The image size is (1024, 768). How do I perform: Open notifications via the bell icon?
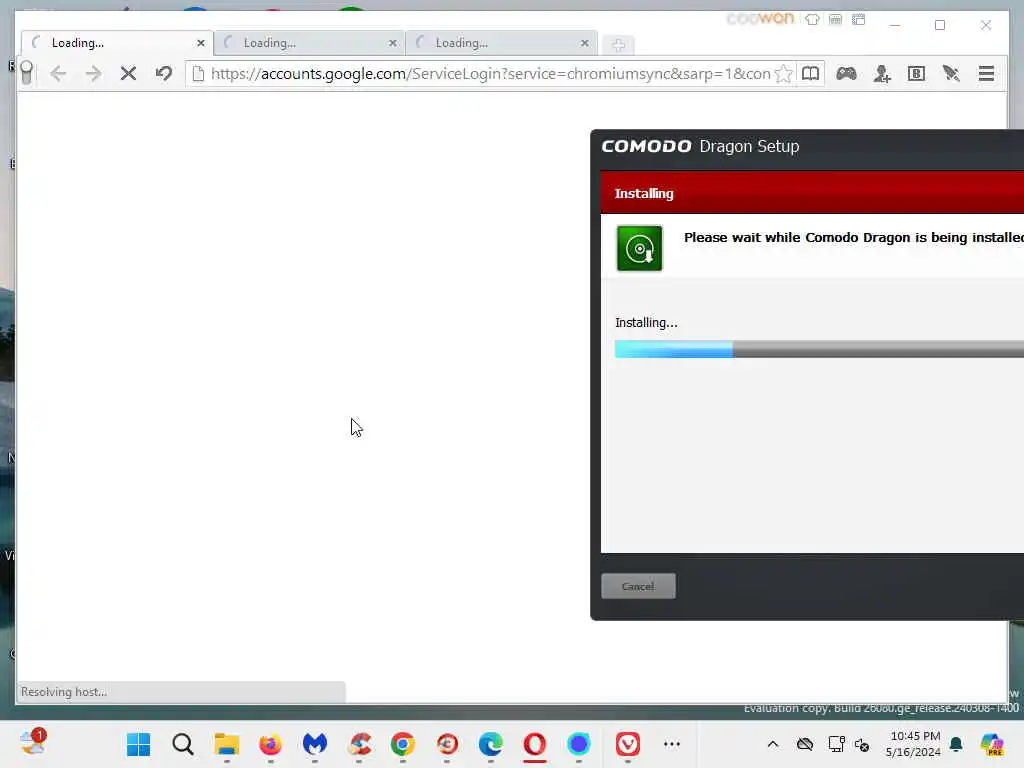(956, 744)
